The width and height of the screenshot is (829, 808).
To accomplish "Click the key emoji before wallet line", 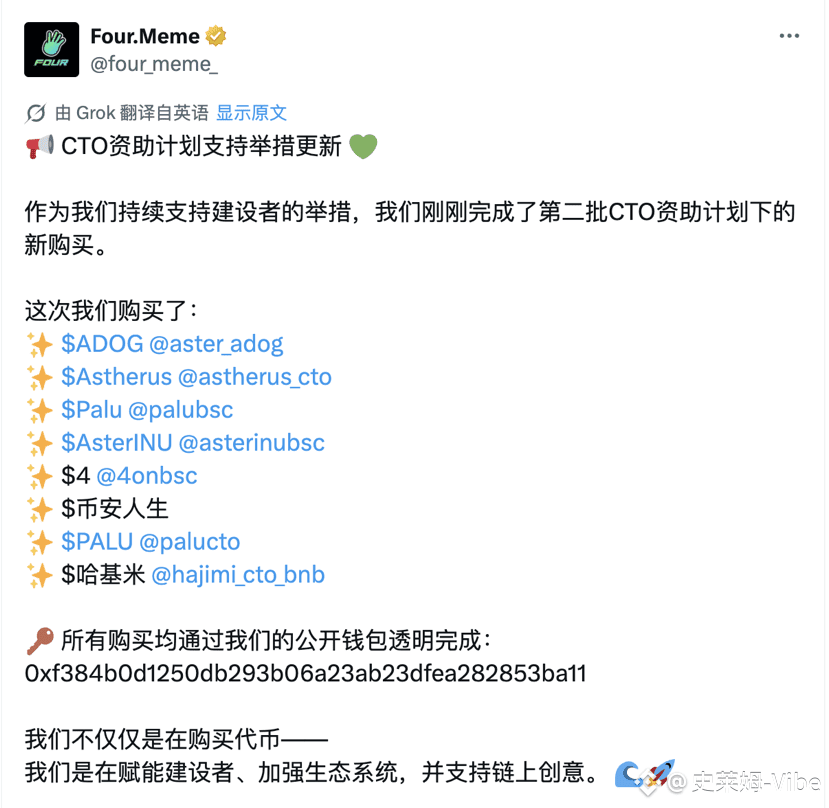I will (40, 640).
